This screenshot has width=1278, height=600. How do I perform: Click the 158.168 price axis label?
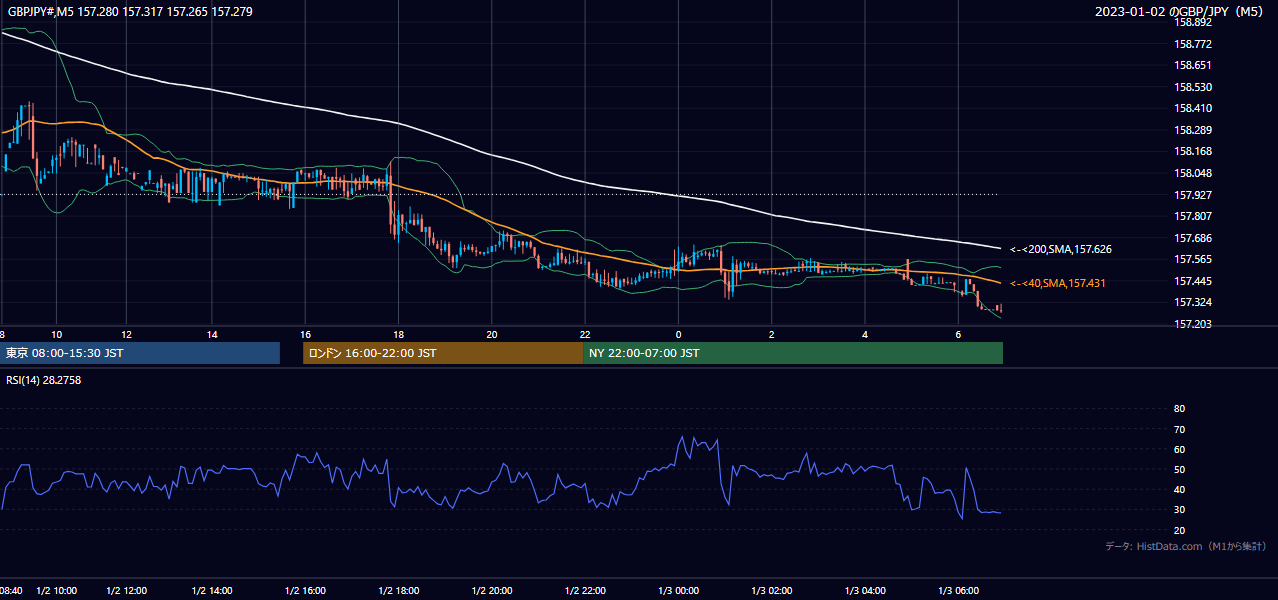coord(1193,151)
